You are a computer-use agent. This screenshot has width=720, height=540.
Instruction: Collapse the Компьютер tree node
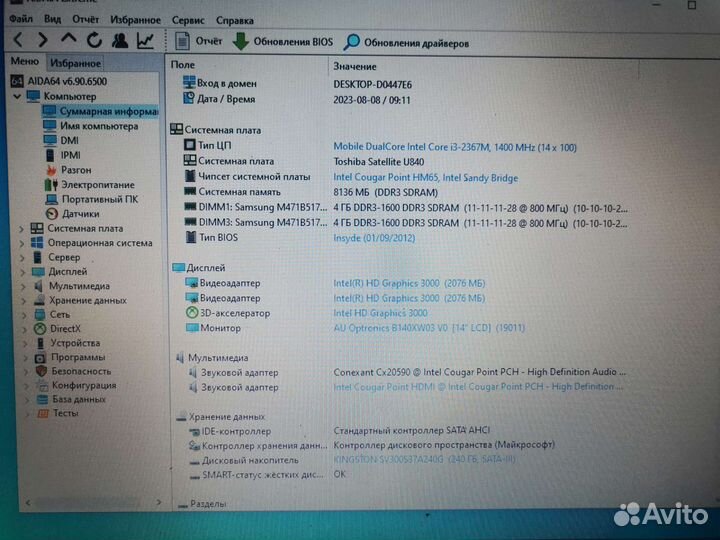tap(17, 96)
